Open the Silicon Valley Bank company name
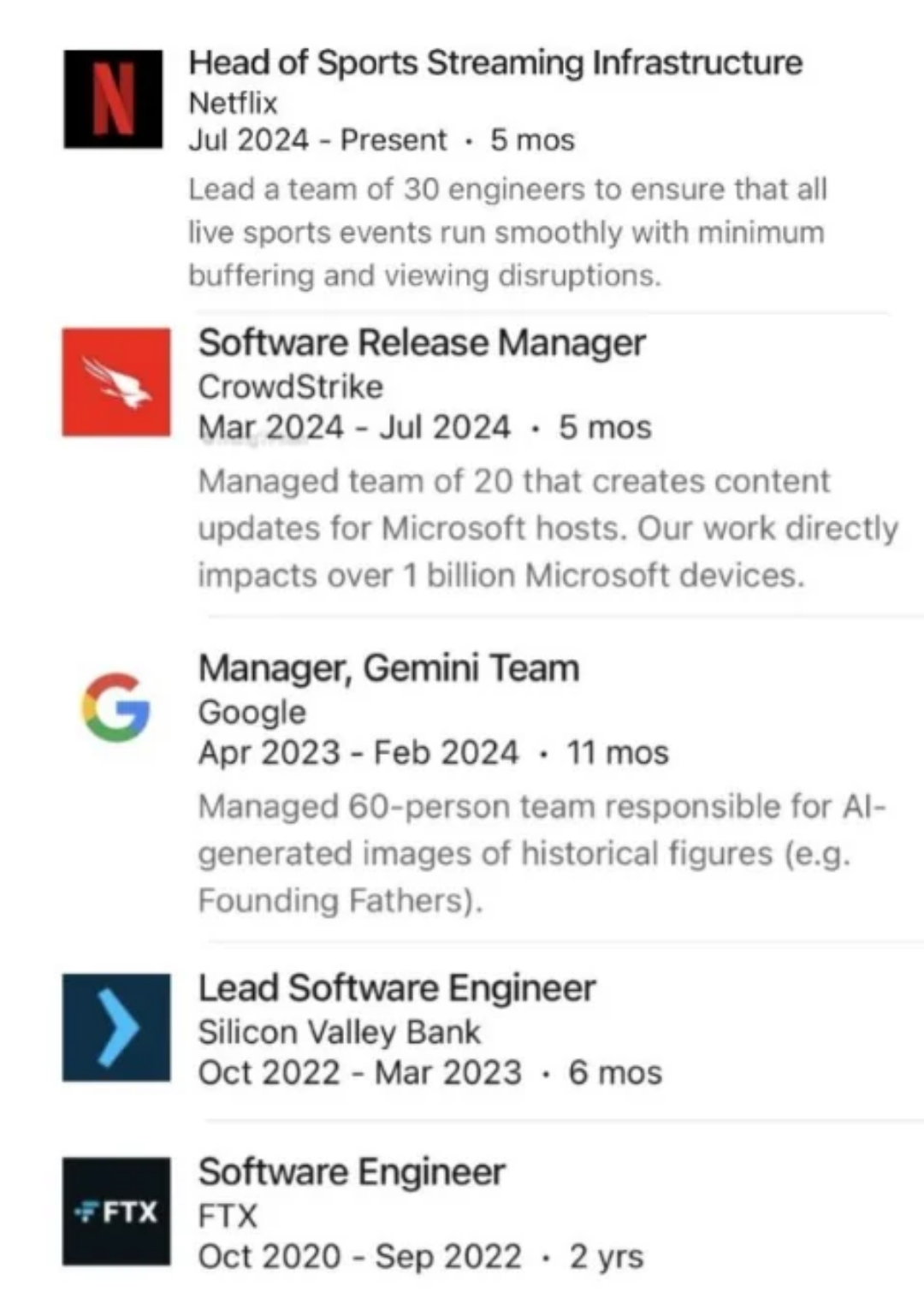The width and height of the screenshot is (924, 1298). pos(340,1032)
